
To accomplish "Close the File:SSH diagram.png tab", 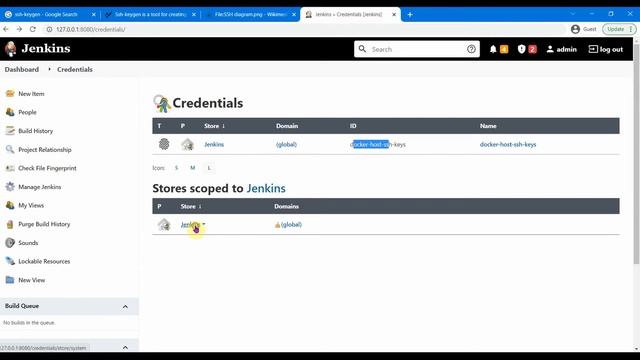I will 294,14.
